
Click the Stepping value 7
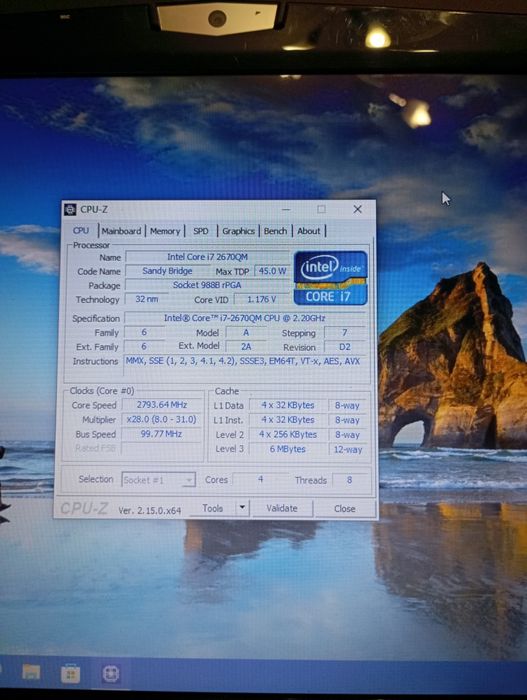(345, 333)
